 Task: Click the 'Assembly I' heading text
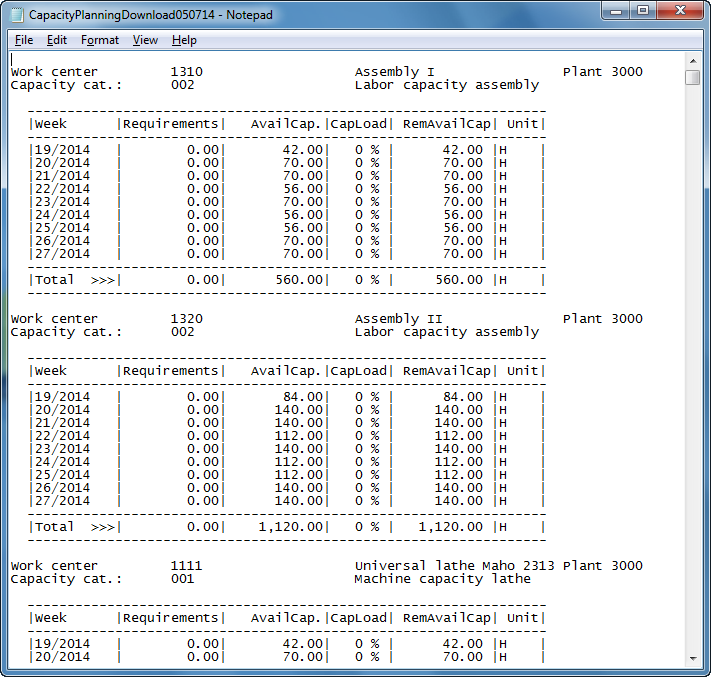pos(394,72)
